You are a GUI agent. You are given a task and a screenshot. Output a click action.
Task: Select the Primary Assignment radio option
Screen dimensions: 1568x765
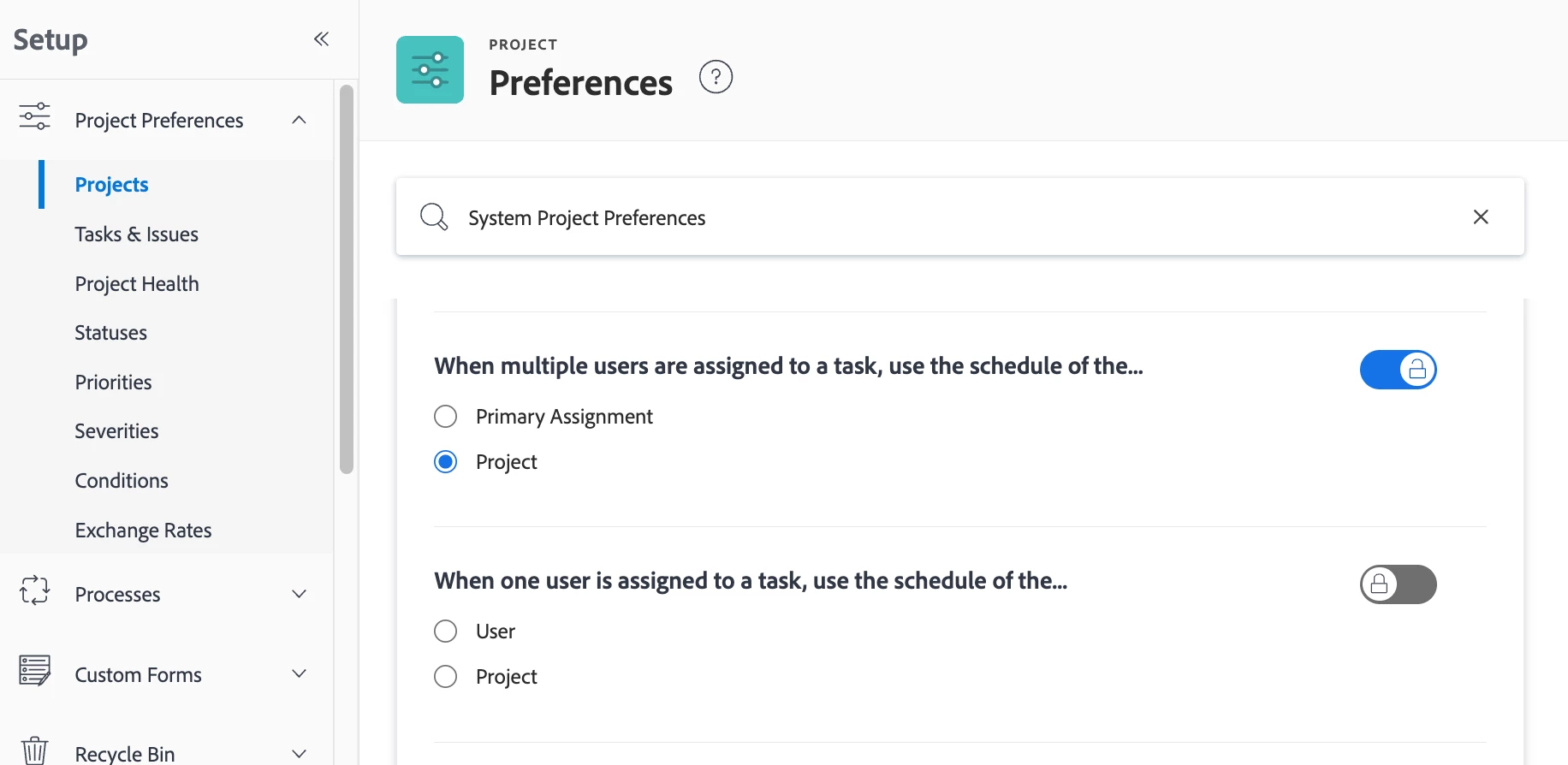(446, 417)
